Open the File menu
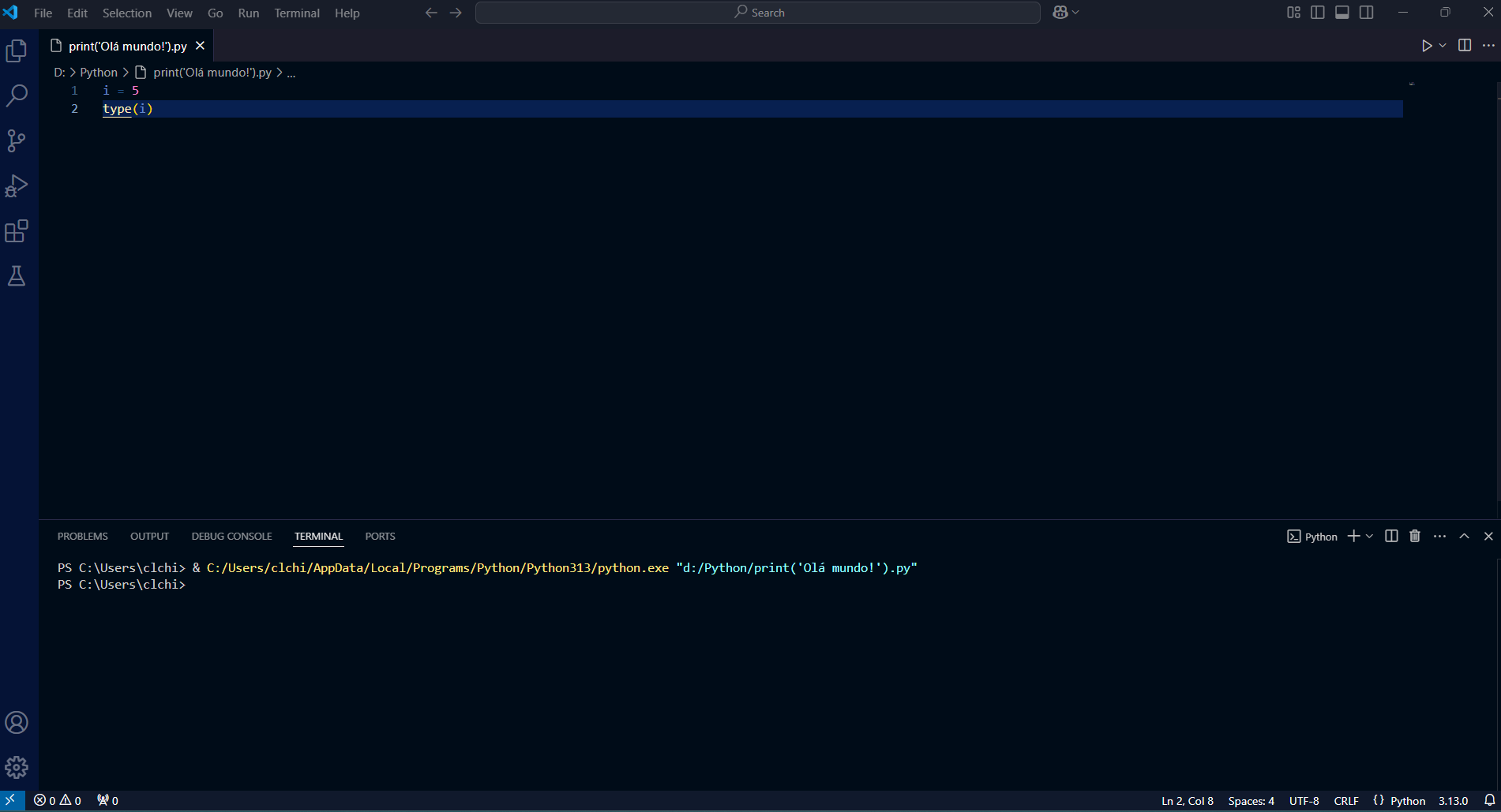 coord(43,13)
